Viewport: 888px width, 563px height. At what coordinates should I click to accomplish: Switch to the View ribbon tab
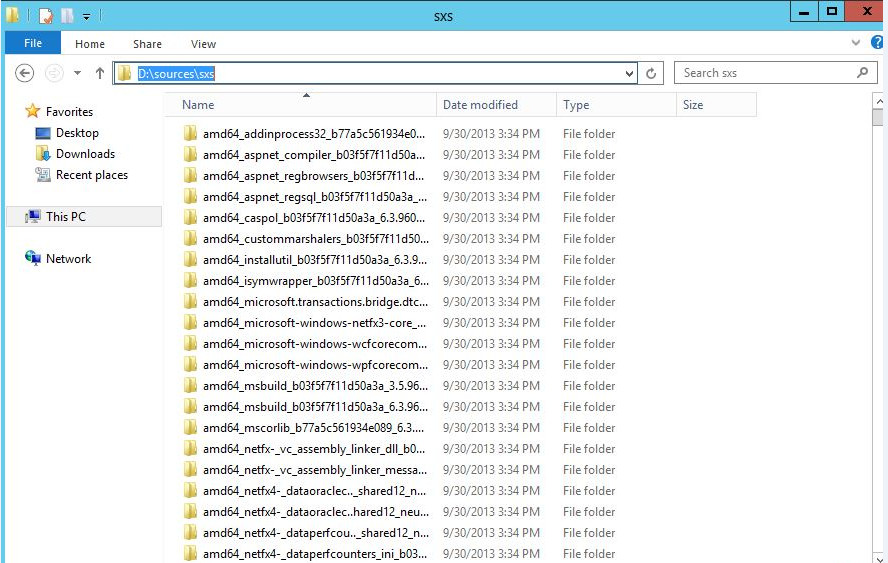pos(203,44)
